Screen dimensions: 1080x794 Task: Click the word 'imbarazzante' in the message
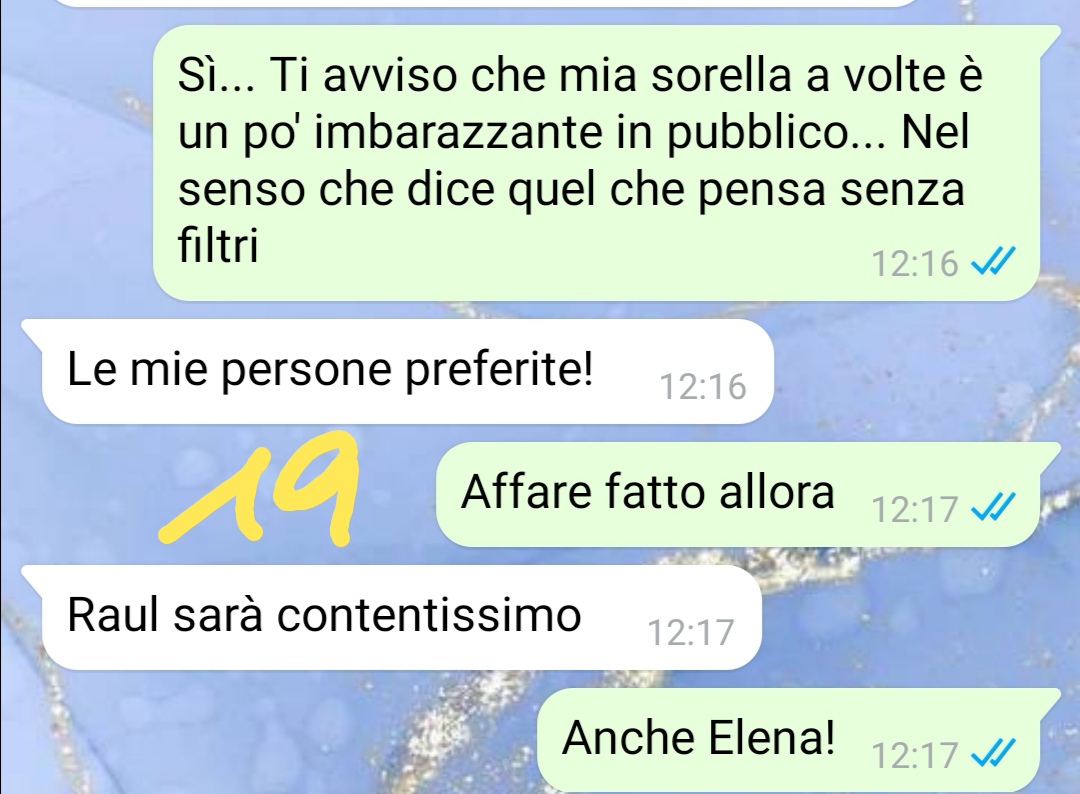tap(458, 132)
